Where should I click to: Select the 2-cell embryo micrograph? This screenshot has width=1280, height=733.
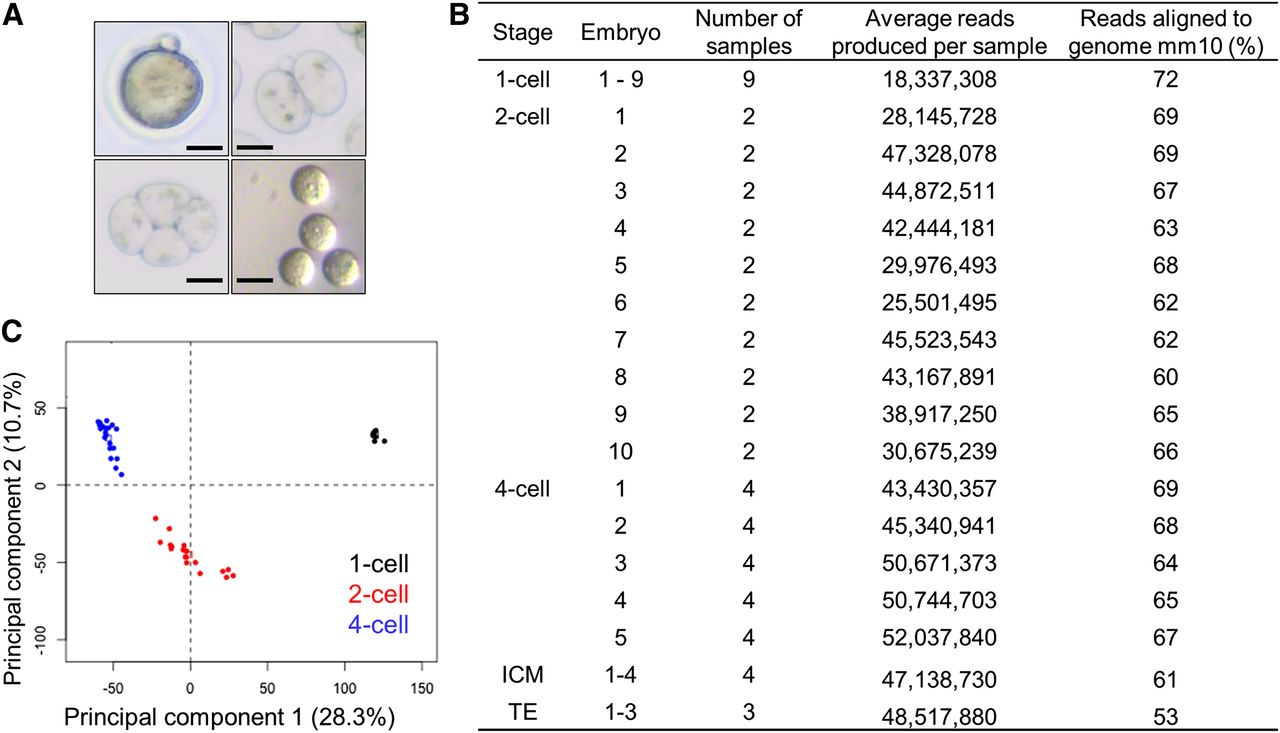pyautogui.click(x=298, y=90)
